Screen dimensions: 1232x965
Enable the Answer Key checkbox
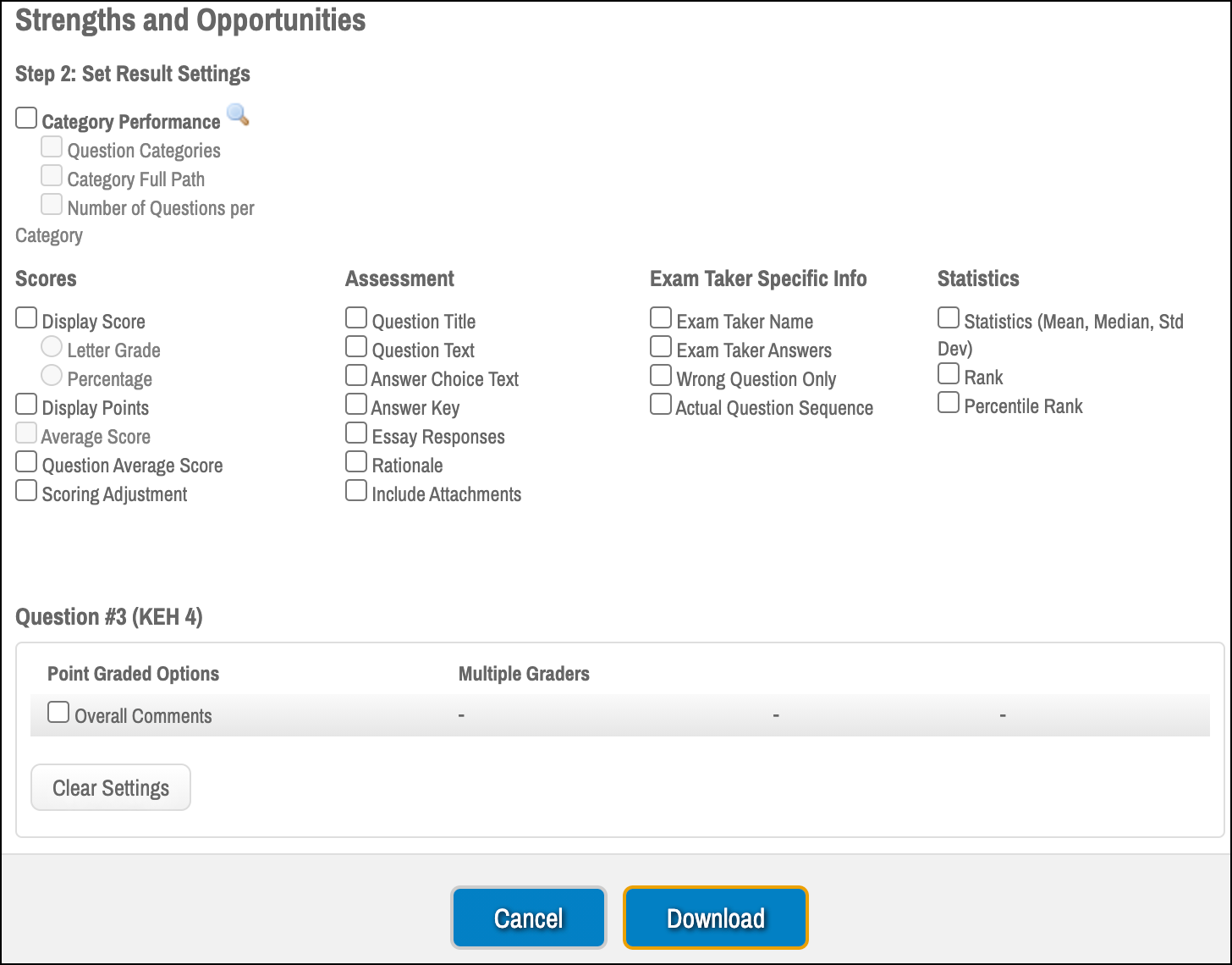(x=356, y=405)
